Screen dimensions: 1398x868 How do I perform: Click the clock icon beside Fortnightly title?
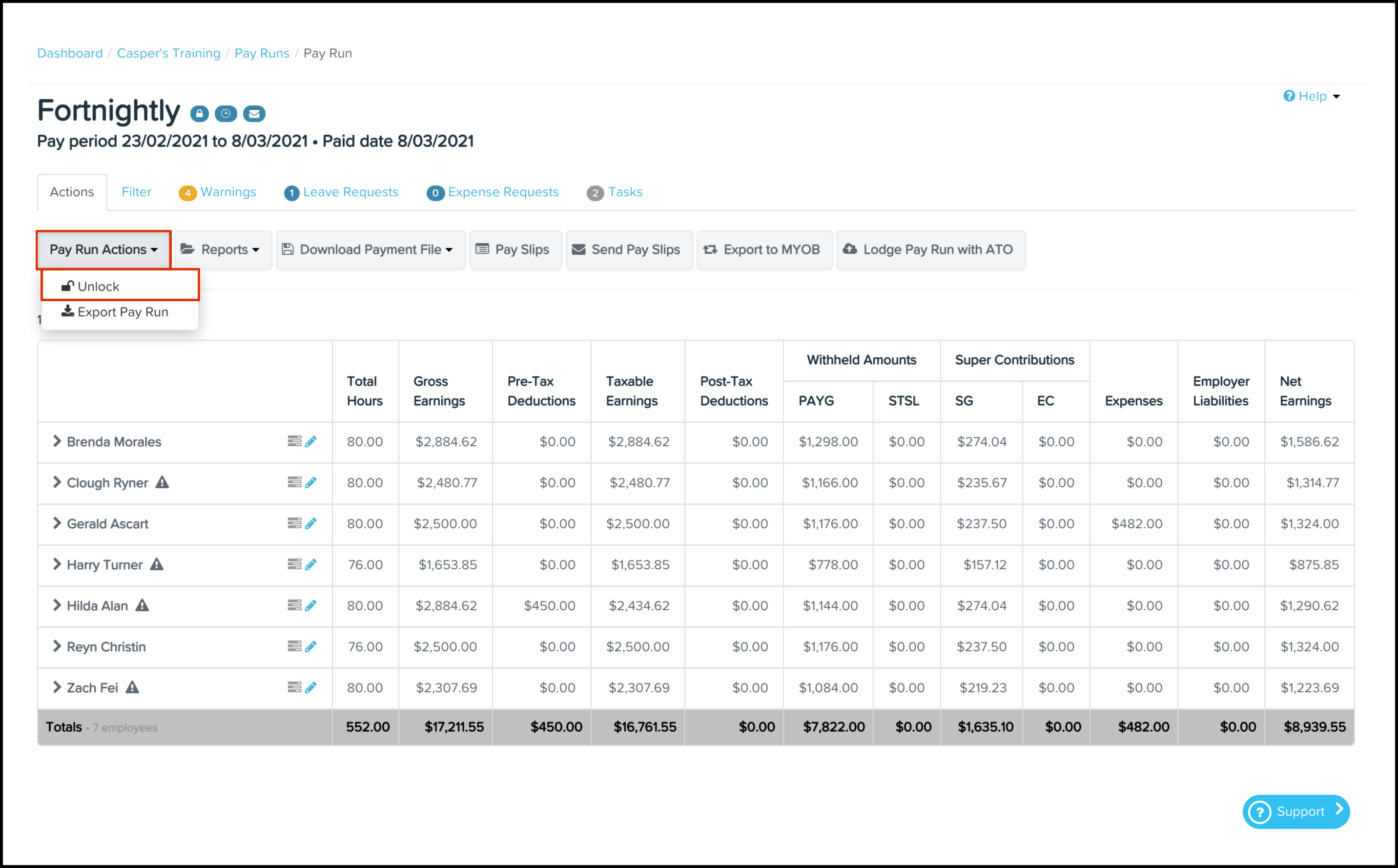226,114
